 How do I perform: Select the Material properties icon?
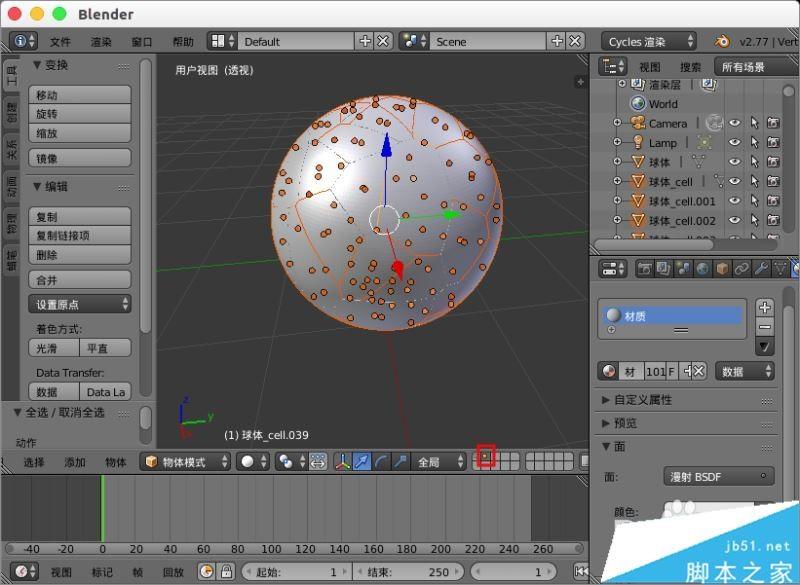pos(793,270)
